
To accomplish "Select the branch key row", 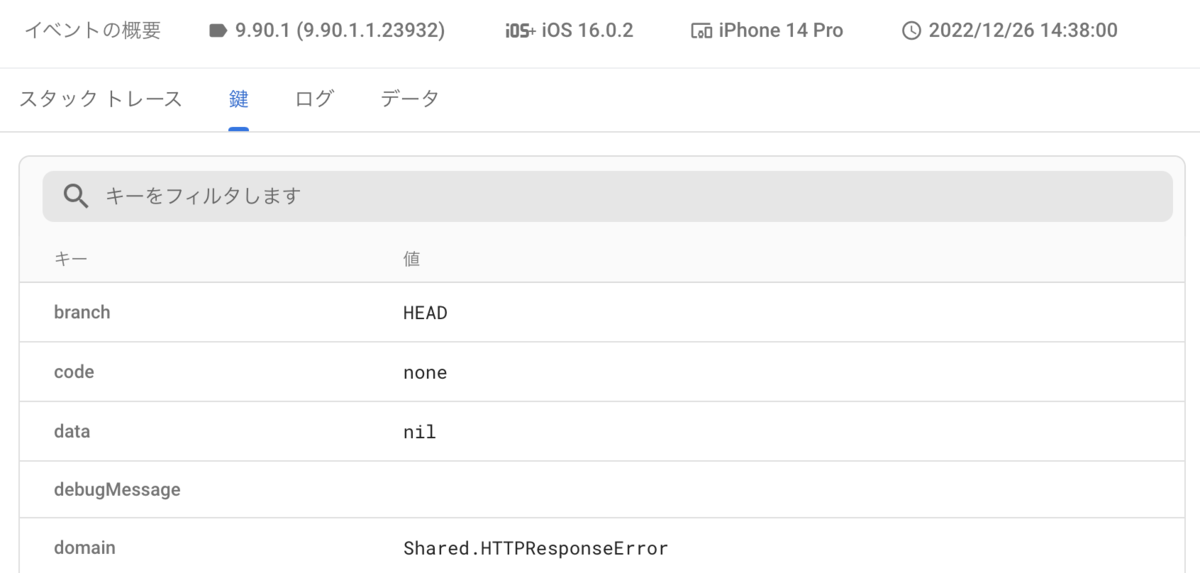I will [601, 312].
